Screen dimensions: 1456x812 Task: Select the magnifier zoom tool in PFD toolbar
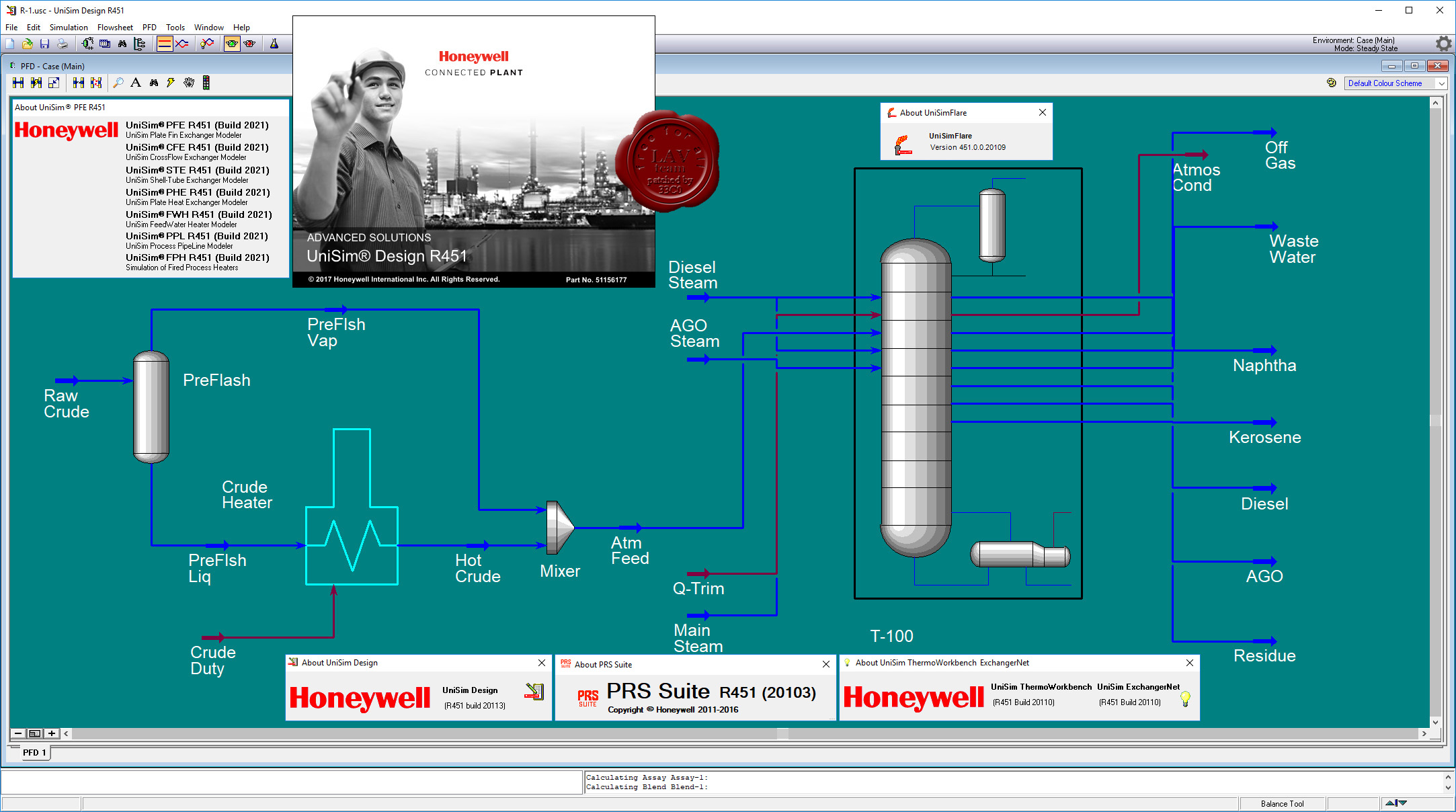(118, 83)
